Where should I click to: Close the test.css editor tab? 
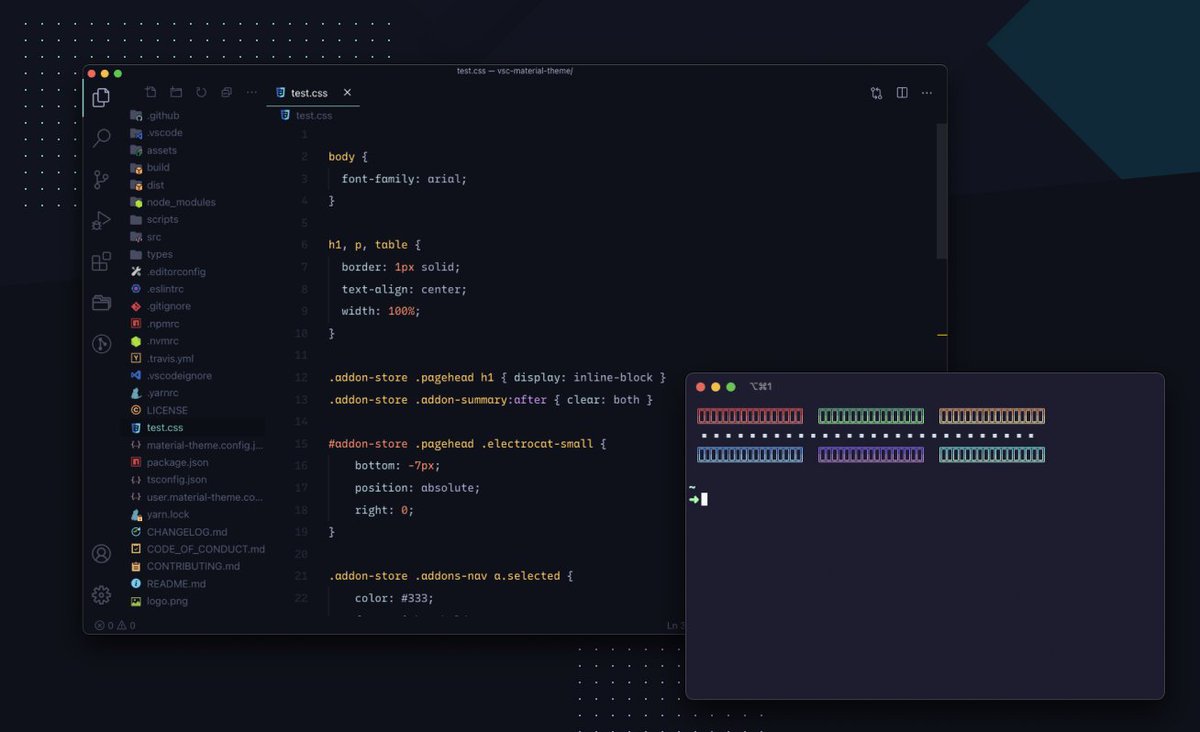click(347, 92)
